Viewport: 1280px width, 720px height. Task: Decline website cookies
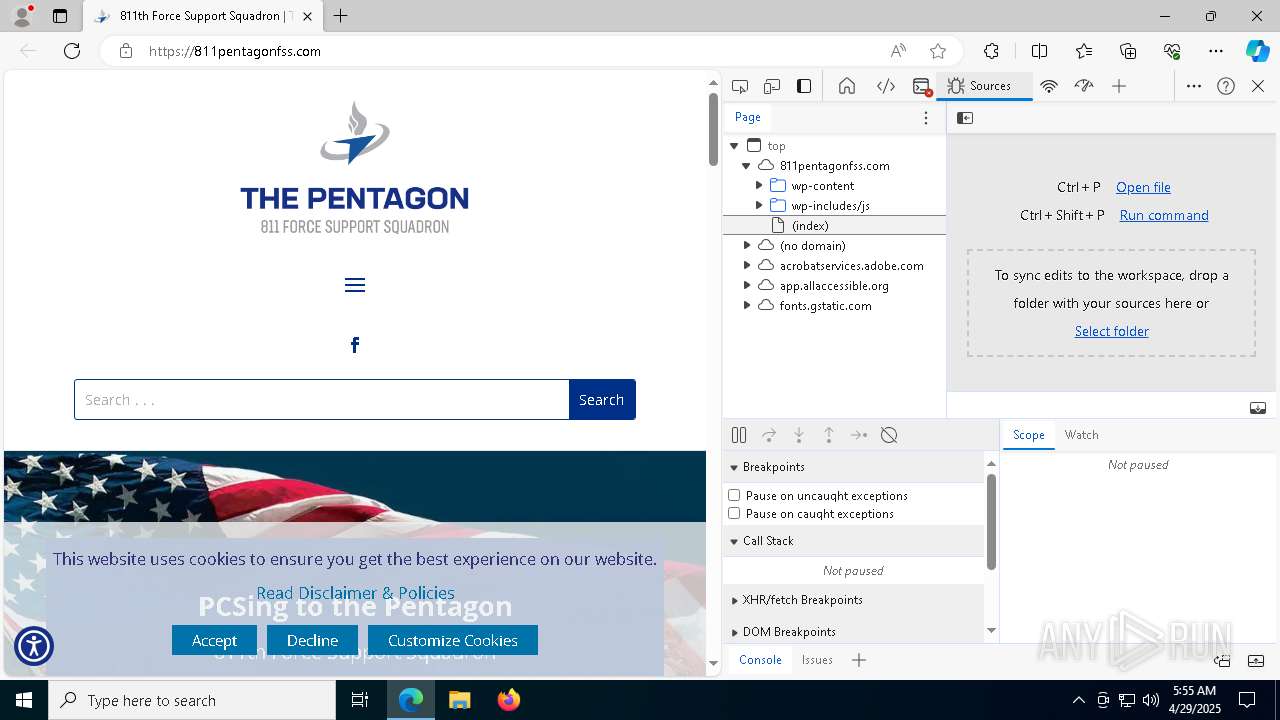[312, 640]
